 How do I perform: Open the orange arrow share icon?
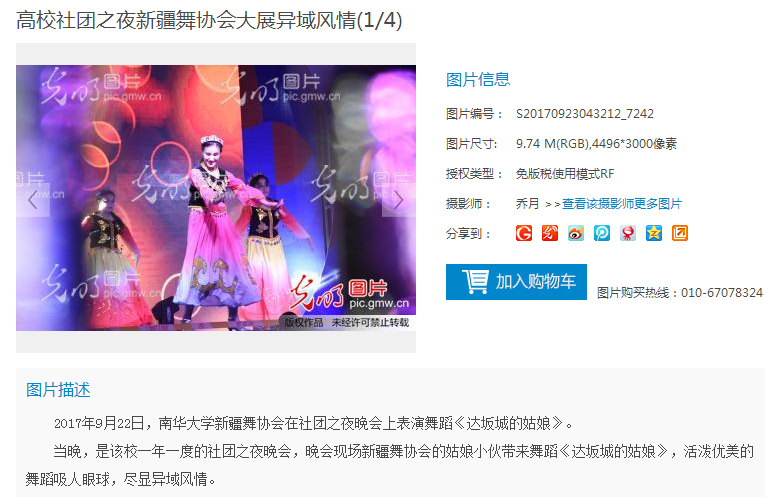tap(680, 233)
